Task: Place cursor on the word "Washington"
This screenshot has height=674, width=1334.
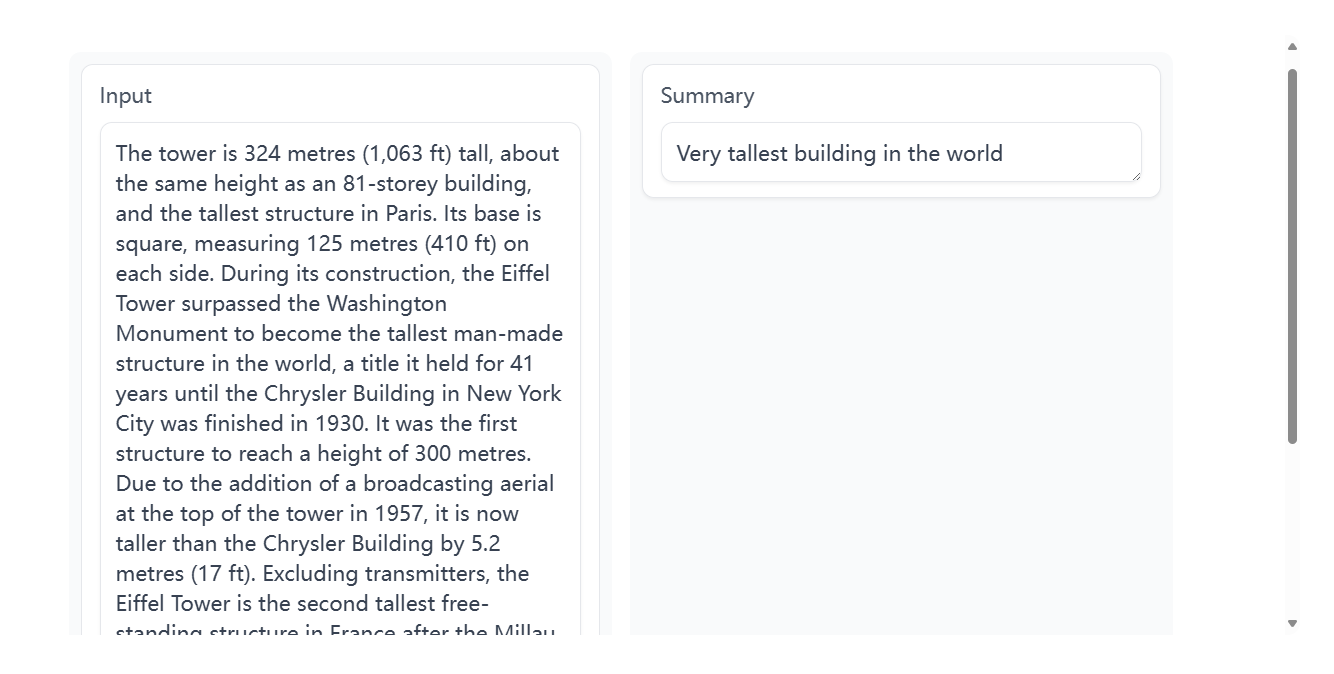Action: tap(387, 304)
